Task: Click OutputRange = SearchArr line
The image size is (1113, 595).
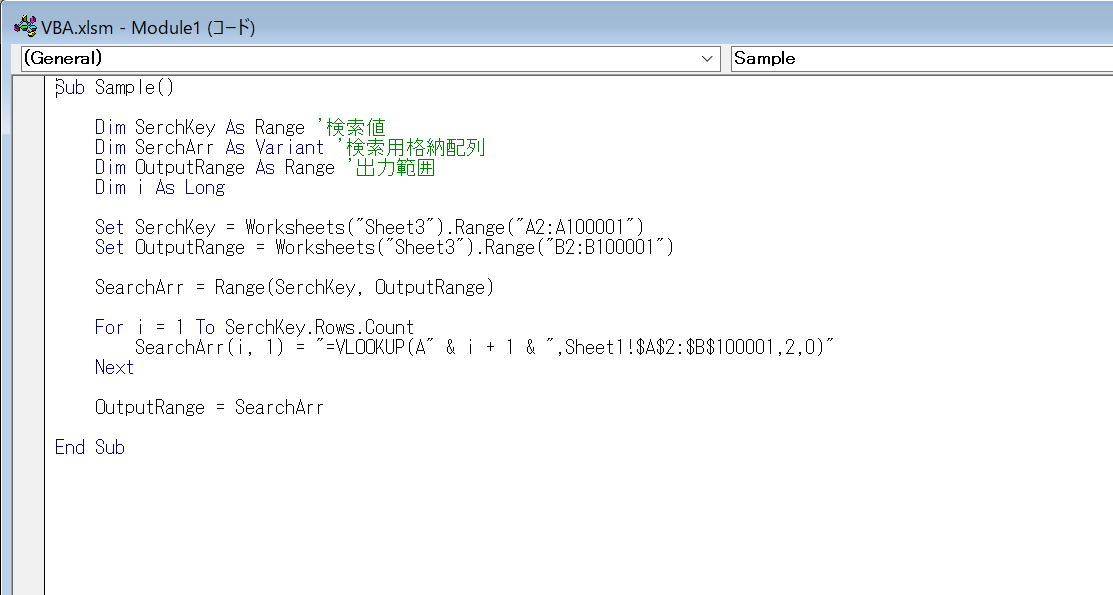Action: pyautogui.click(x=209, y=408)
